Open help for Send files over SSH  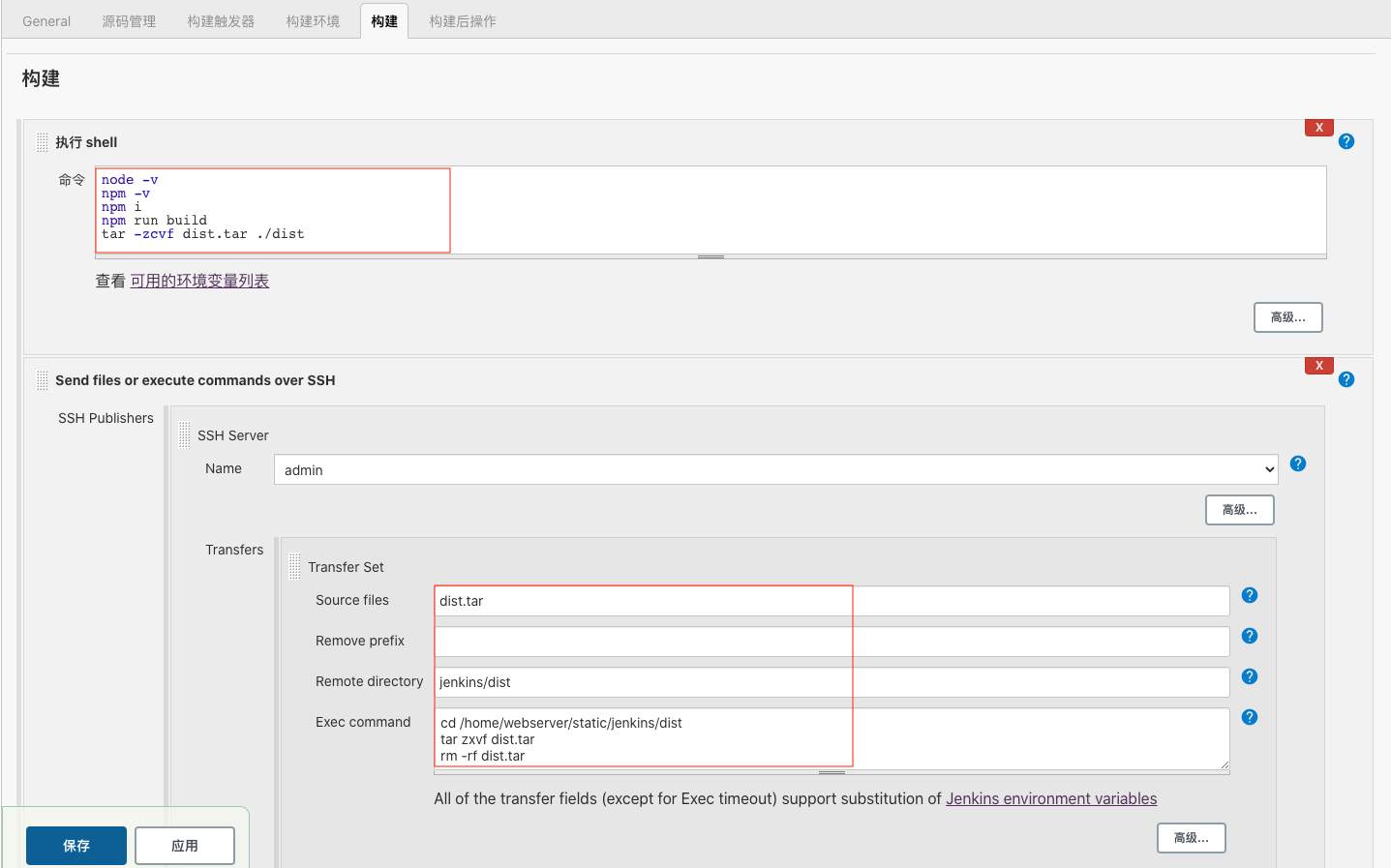[1346, 379]
